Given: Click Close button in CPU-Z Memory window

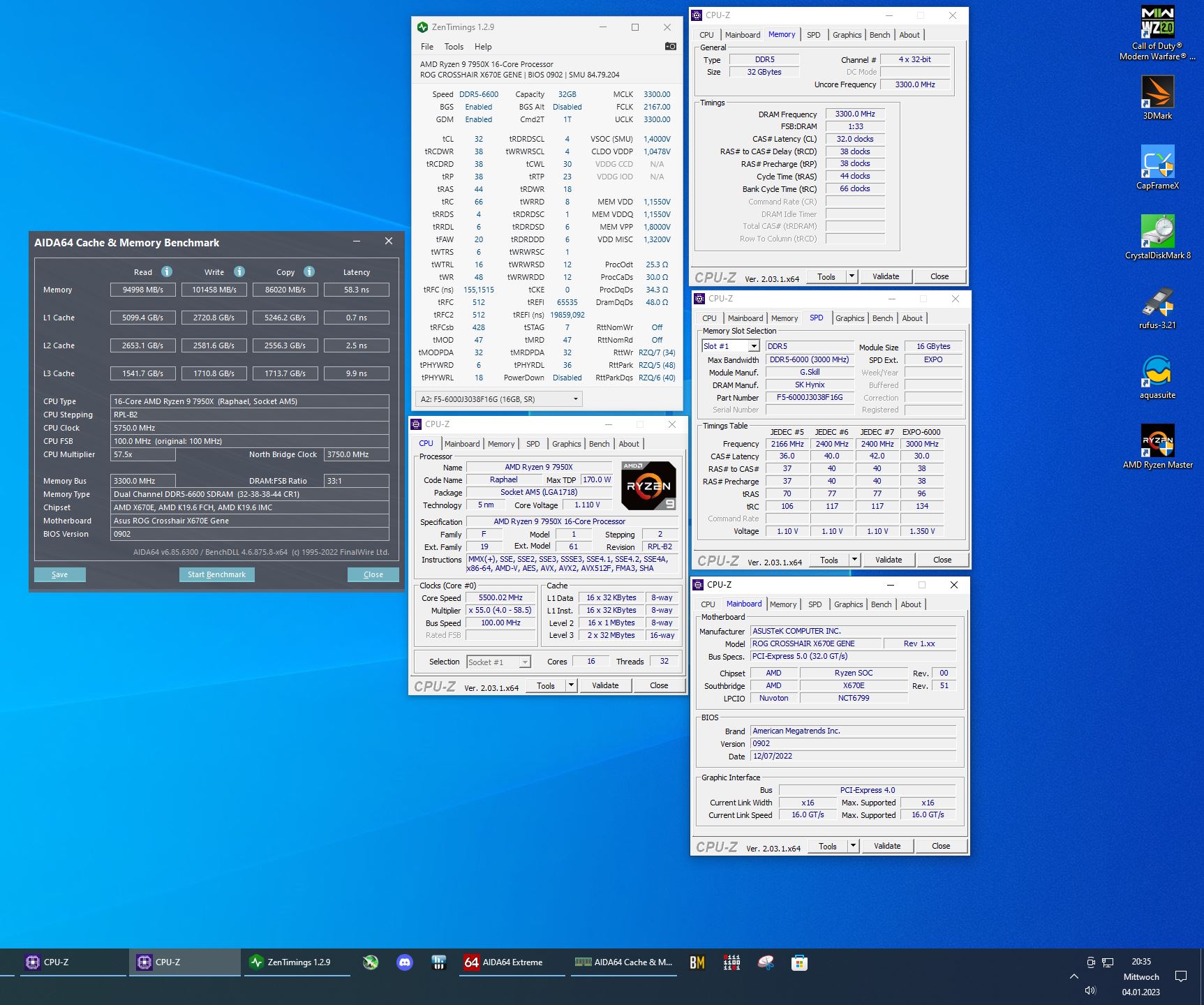Looking at the screenshot, I should click(939, 276).
